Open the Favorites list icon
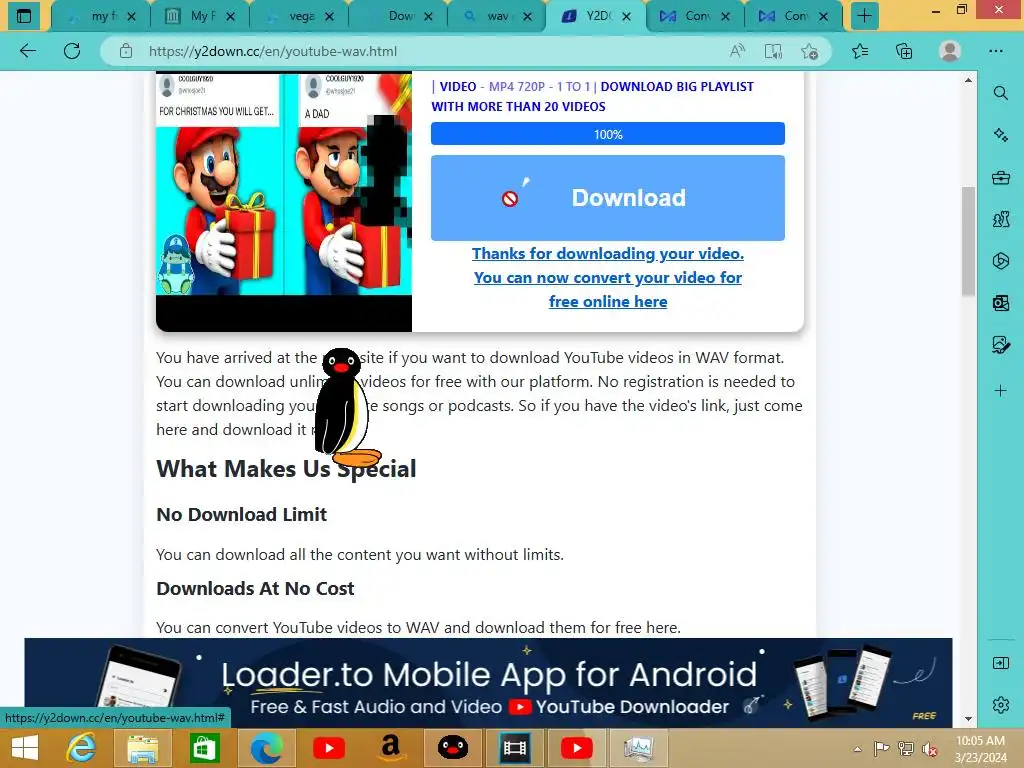This screenshot has width=1024, height=768. [860, 51]
